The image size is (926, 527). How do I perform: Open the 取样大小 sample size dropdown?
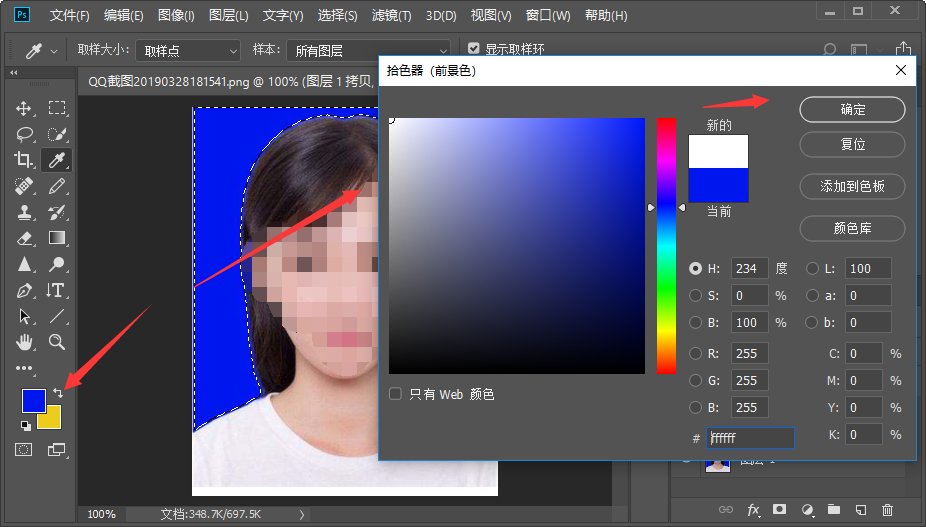188,51
